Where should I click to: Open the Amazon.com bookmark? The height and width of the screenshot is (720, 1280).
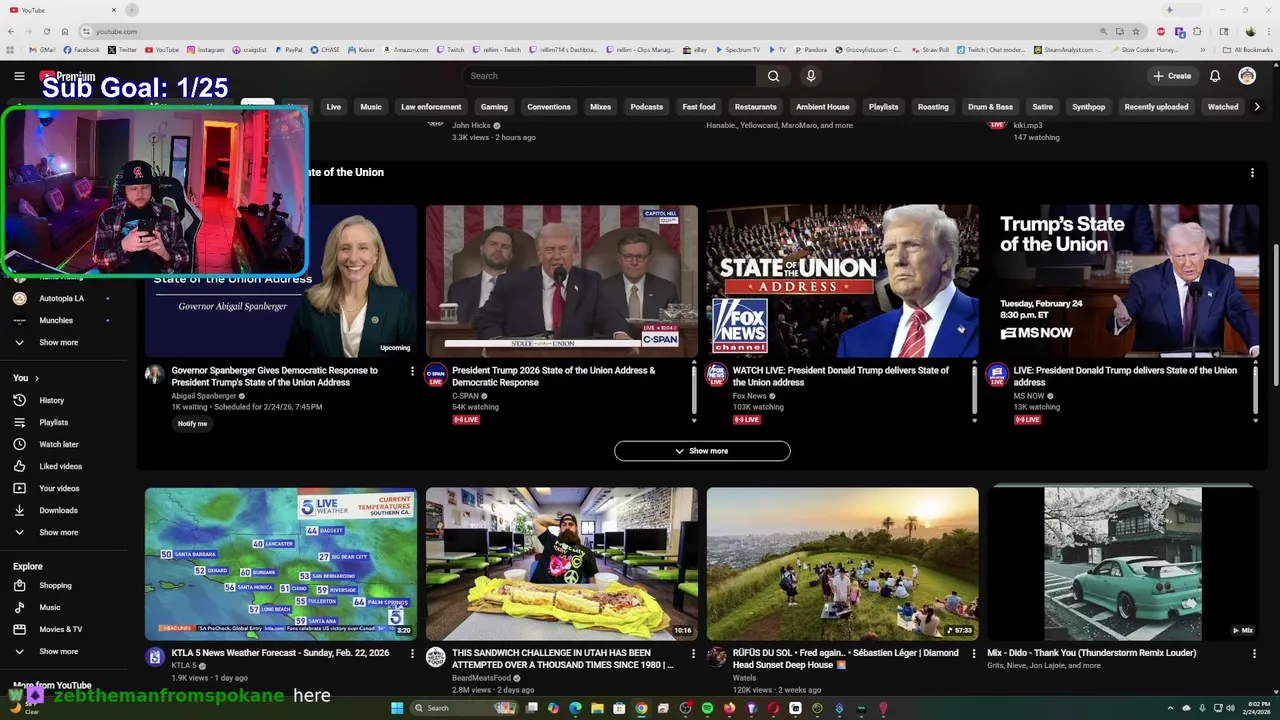pyautogui.click(x=405, y=50)
